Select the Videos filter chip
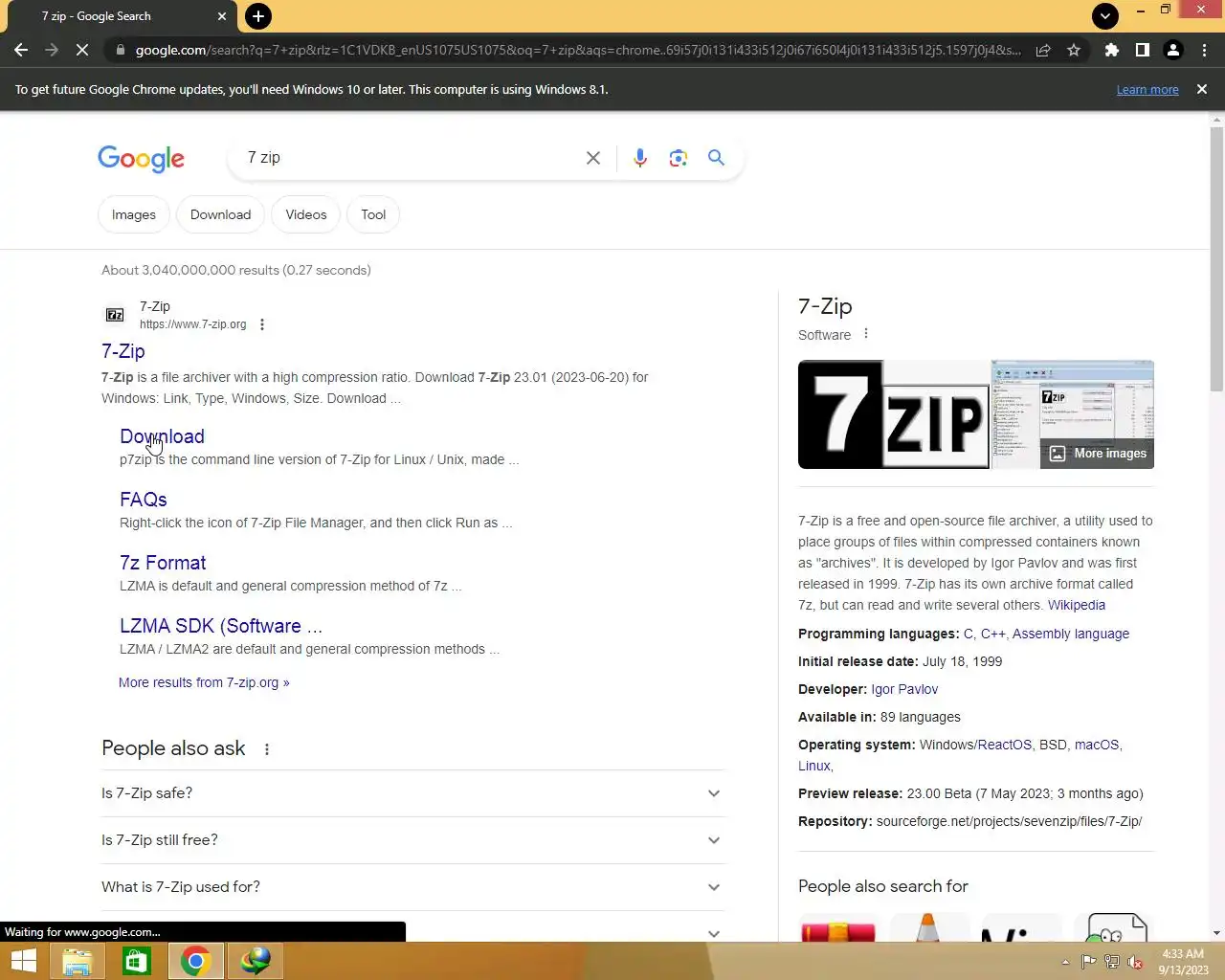 coord(306,214)
